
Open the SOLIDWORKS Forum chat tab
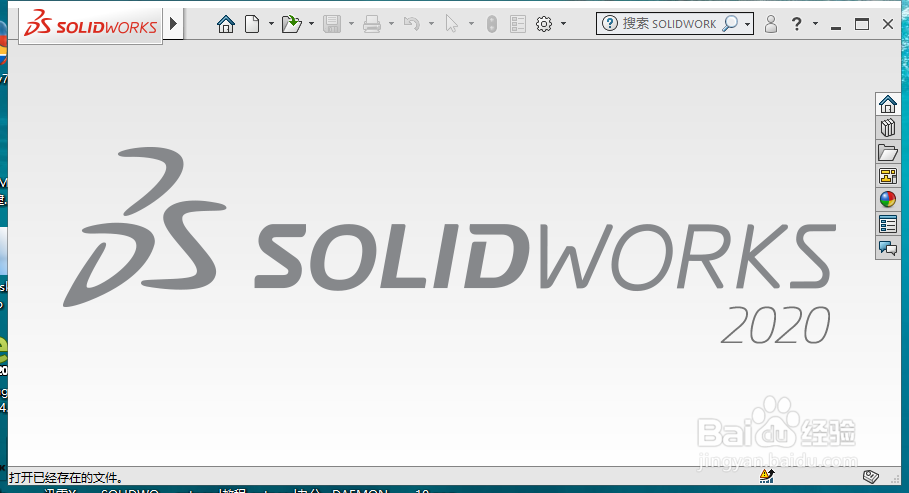point(888,248)
